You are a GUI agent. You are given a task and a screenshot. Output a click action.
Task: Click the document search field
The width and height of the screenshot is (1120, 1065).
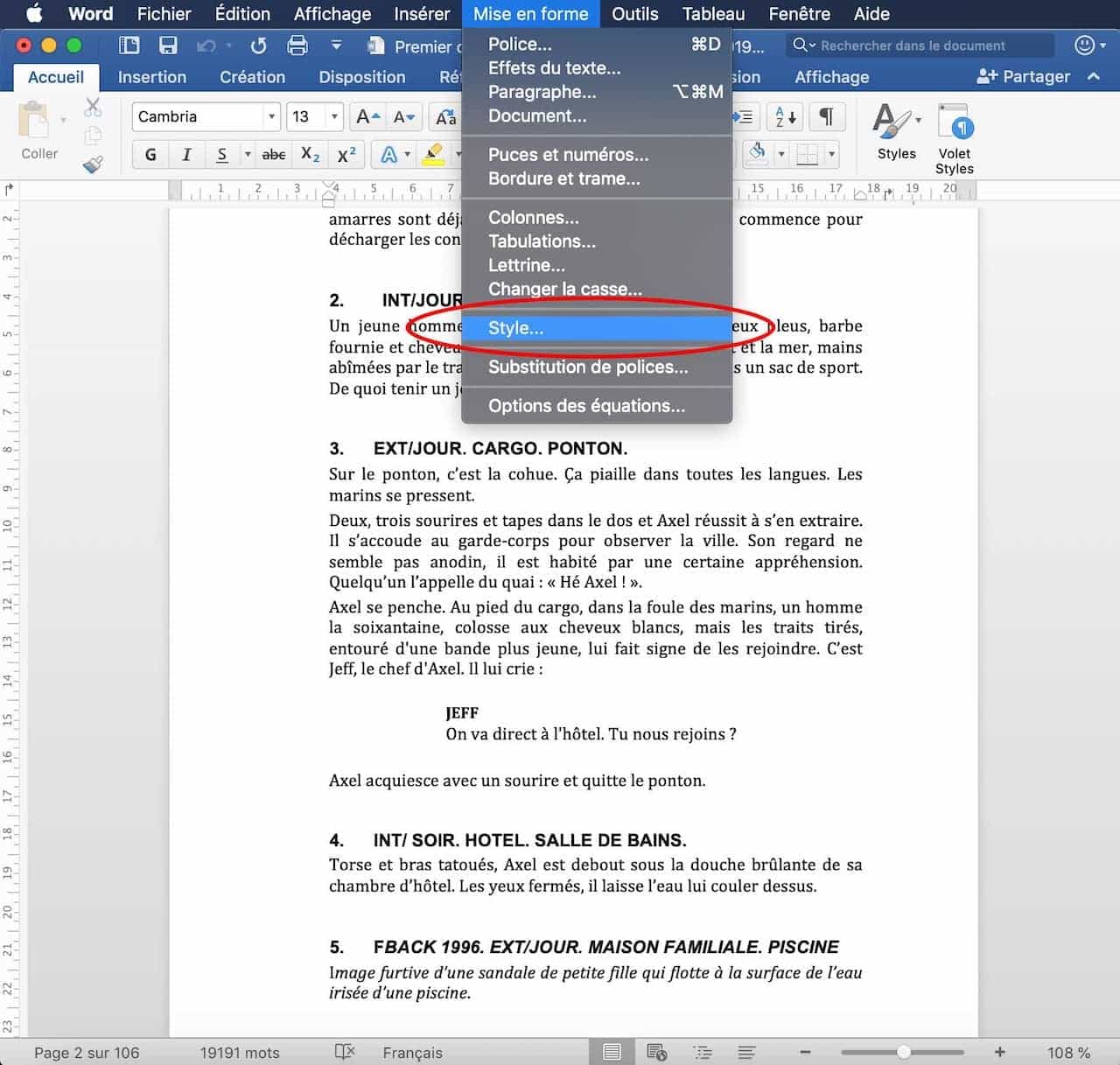919,46
